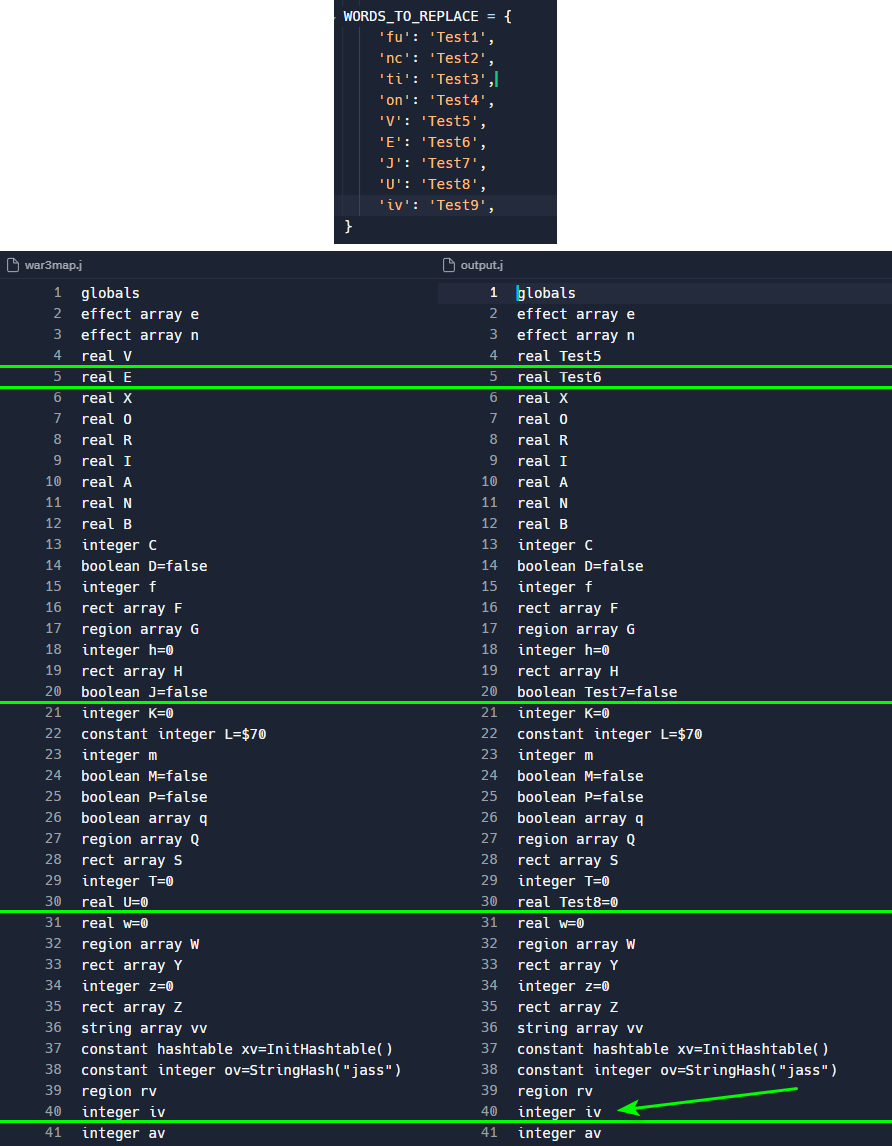Screen dimensions: 892x1146
Task: Click line 'real V' in war3map.j
Action: pyautogui.click(x=106, y=356)
